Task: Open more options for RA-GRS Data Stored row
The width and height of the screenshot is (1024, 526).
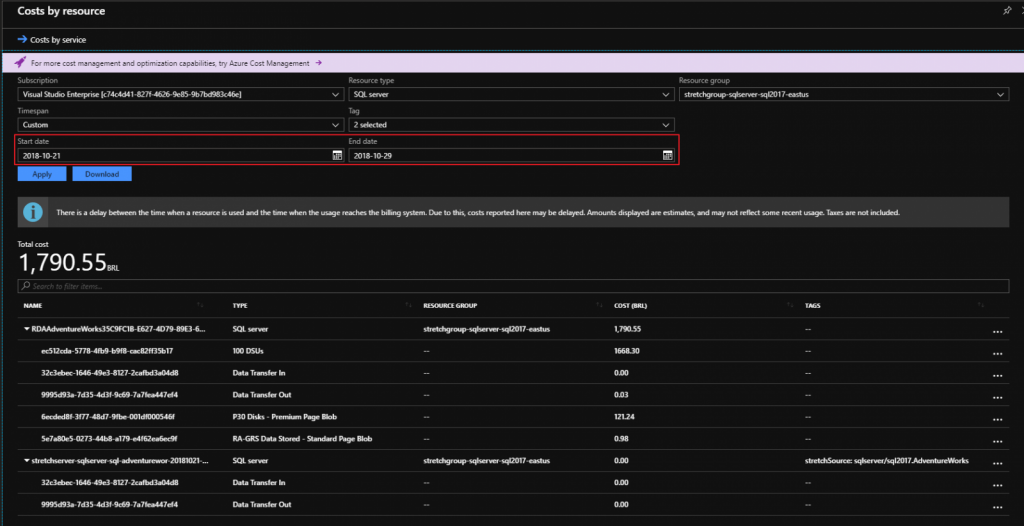Action: point(997,441)
